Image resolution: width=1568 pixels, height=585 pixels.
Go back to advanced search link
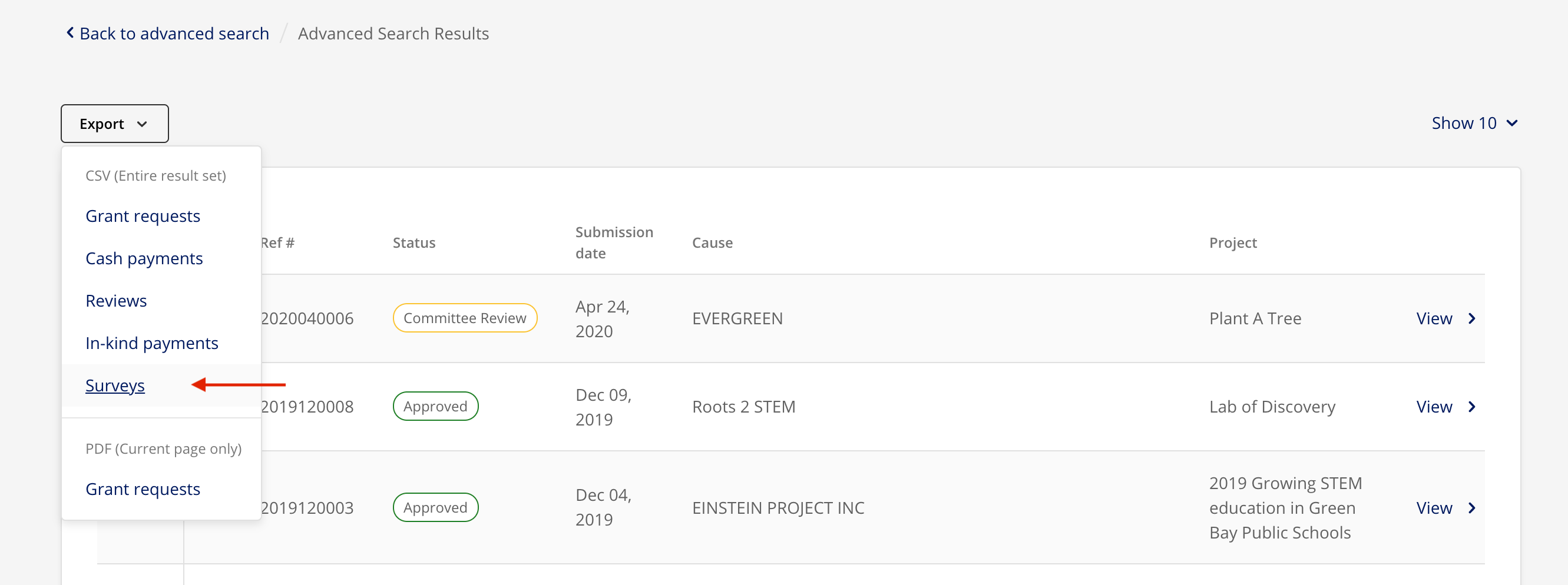click(x=174, y=34)
